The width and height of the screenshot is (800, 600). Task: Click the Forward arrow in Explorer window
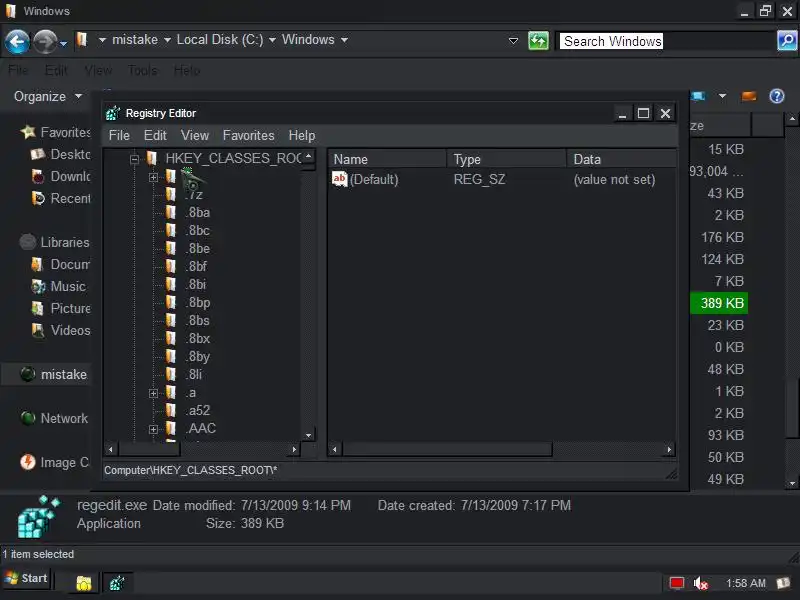pos(45,42)
